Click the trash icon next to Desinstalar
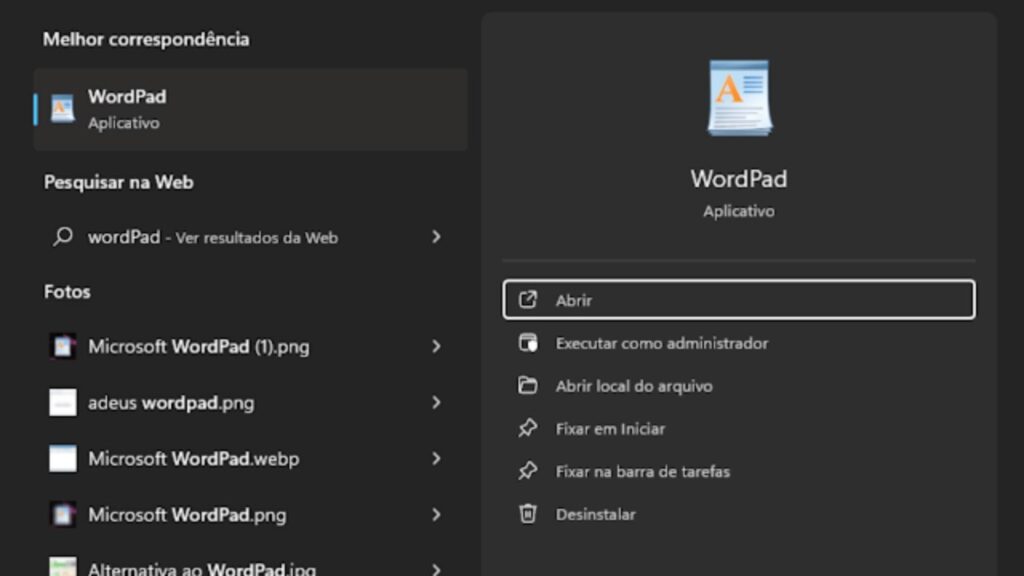Screen dimensions: 1024x576 coord(528,514)
